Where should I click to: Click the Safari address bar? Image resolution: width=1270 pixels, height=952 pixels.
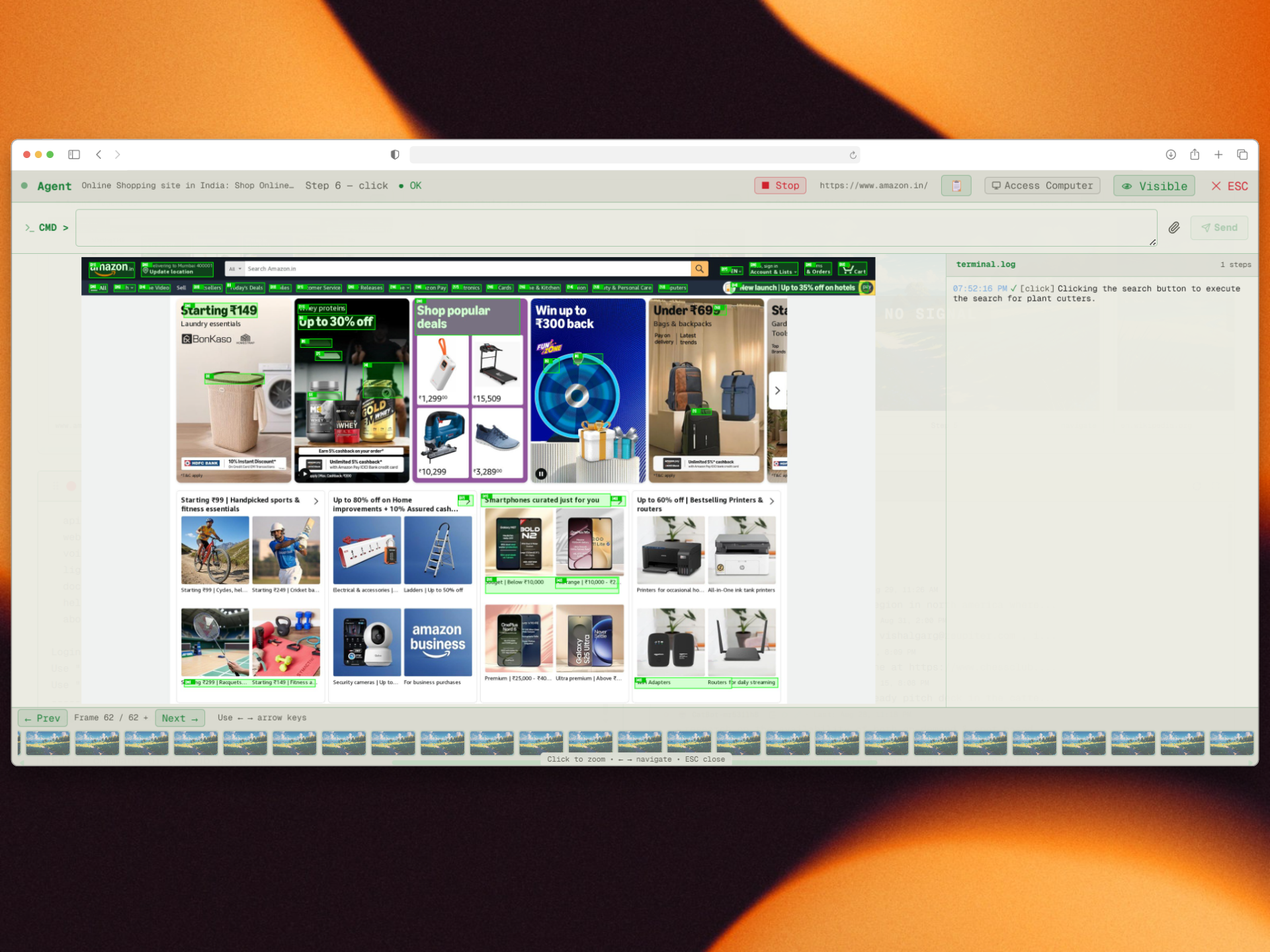click(635, 155)
